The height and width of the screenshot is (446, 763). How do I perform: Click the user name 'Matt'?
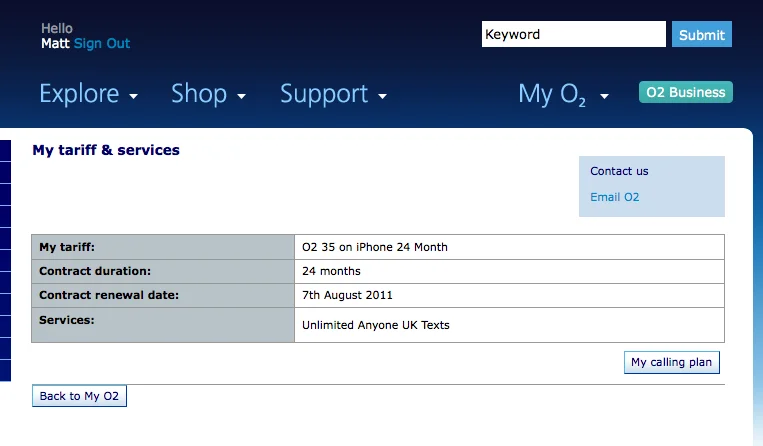point(55,43)
